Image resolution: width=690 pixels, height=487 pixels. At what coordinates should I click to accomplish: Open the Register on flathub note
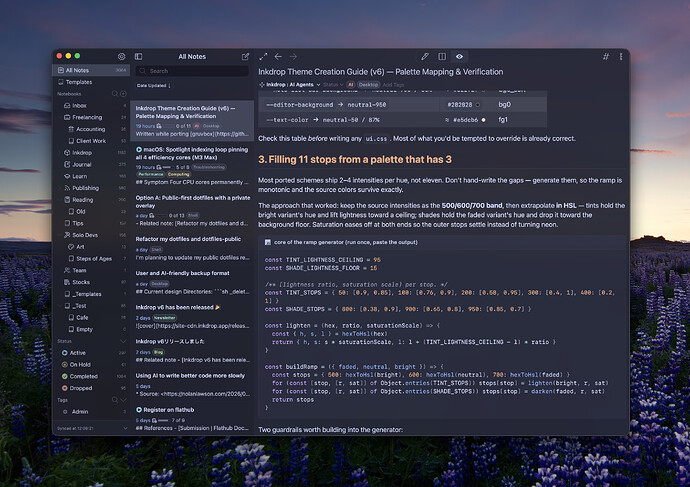point(192,418)
